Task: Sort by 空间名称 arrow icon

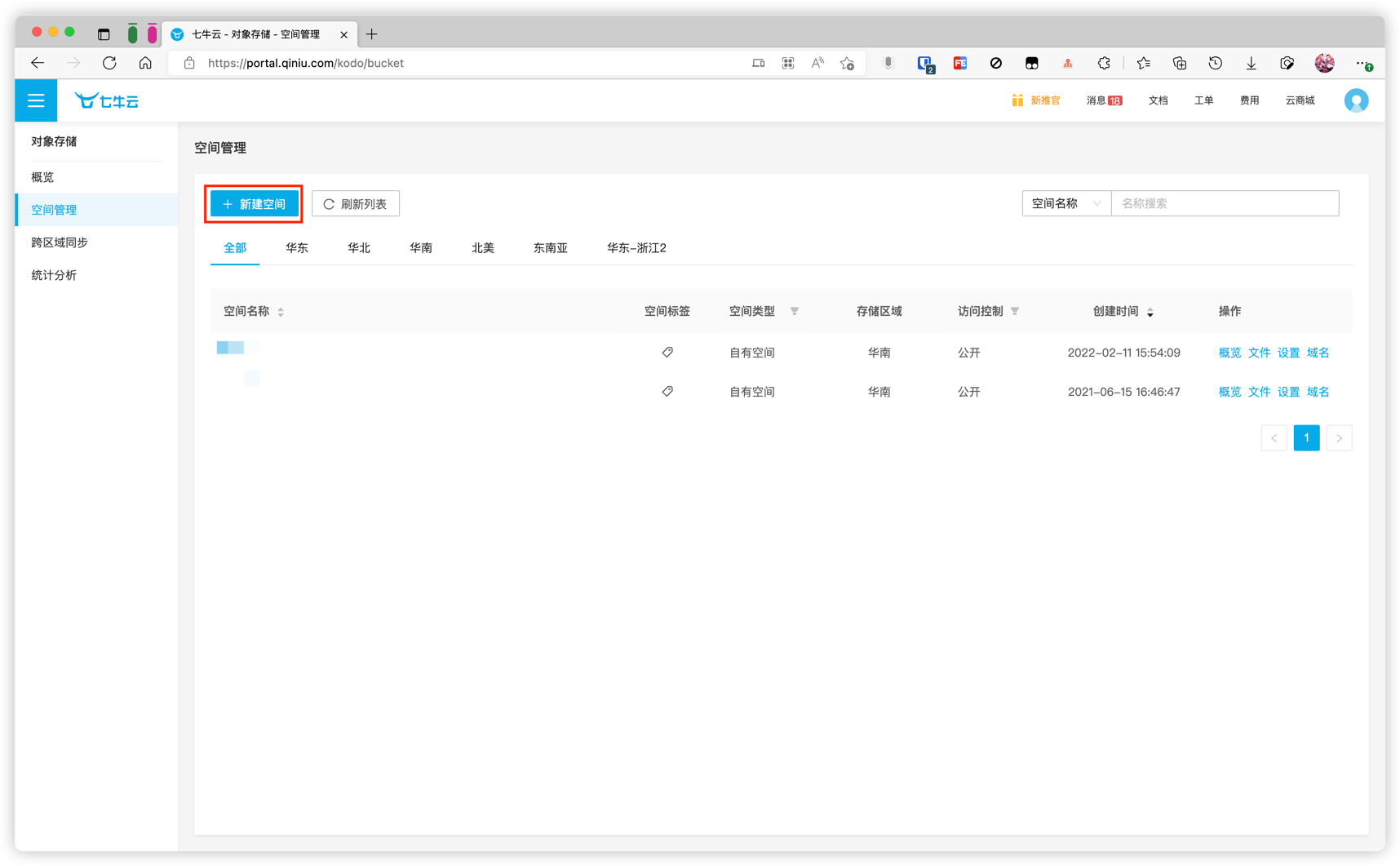Action: (281, 312)
